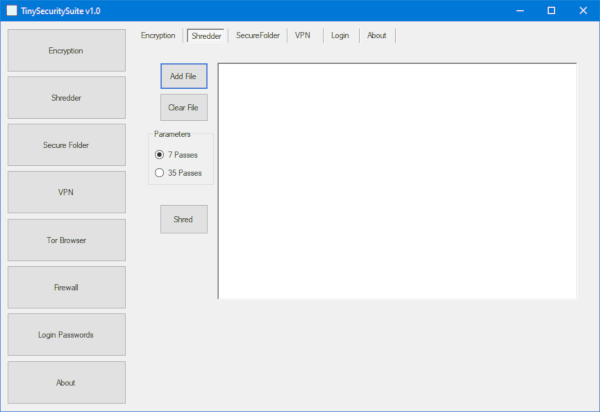
Task: Switch to the SecureFolder tab
Action: tap(258, 36)
